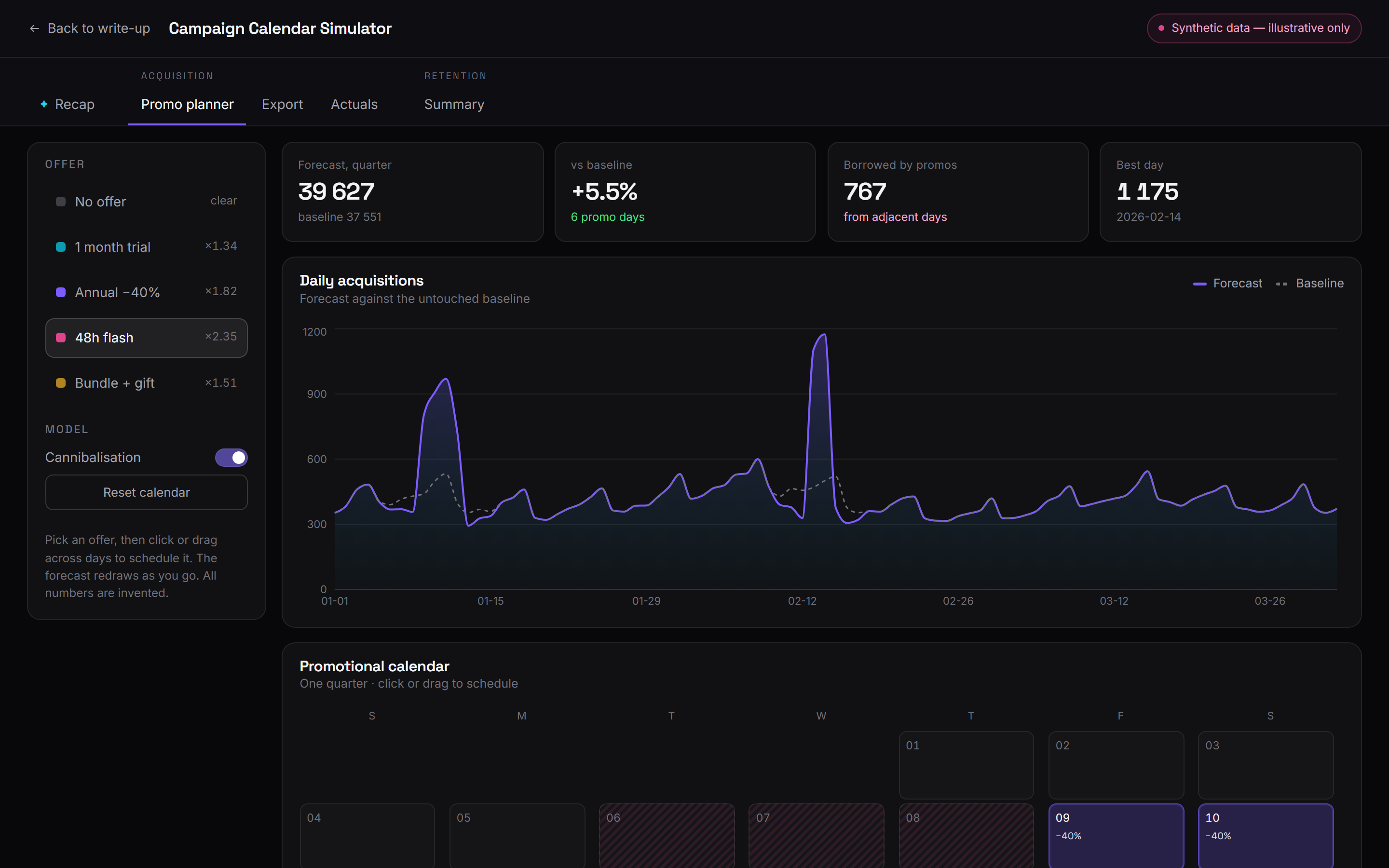Select the No offer option
Image resolution: width=1389 pixels, height=868 pixels.
[x=146, y=202]
